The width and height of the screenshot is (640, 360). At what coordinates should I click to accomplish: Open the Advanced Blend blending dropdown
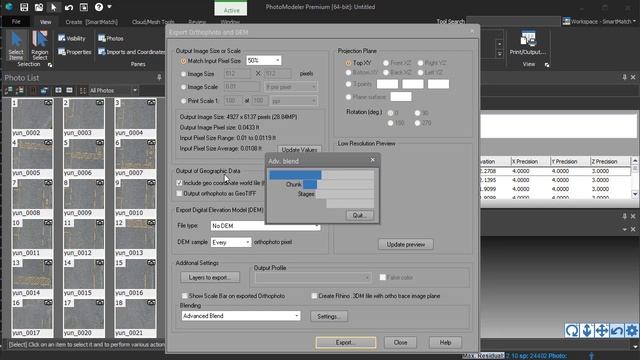241,316
